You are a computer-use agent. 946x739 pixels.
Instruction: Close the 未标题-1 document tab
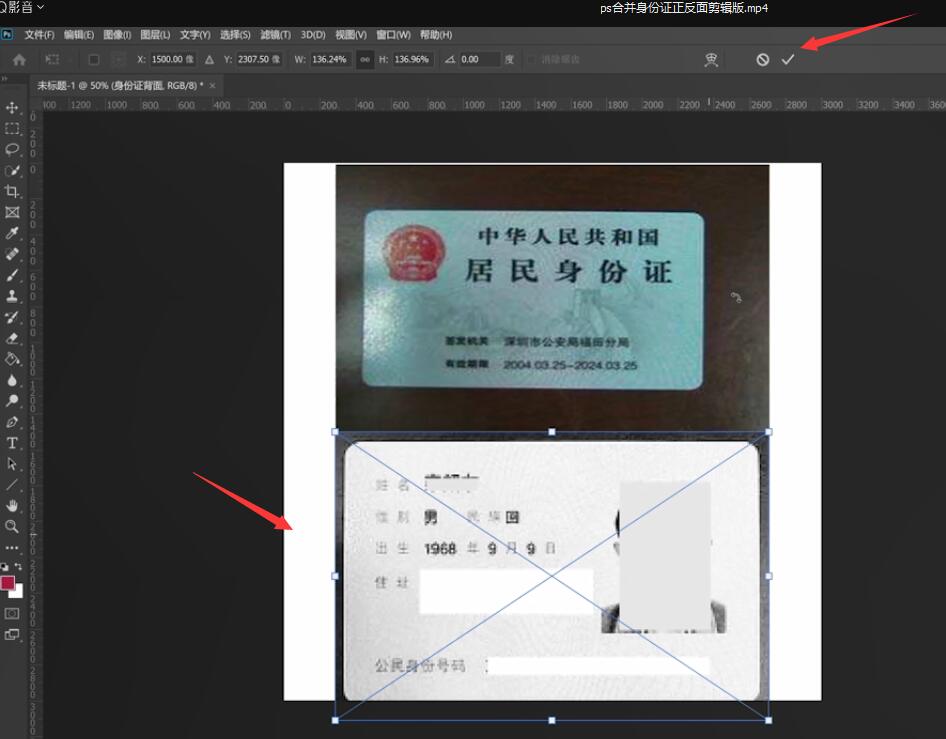point(212,86)
